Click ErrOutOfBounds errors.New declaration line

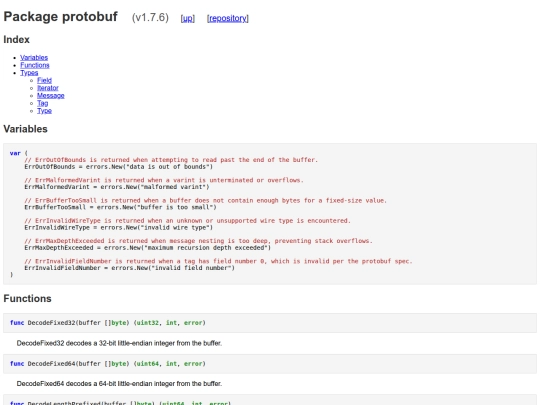(x=118, y=167)
